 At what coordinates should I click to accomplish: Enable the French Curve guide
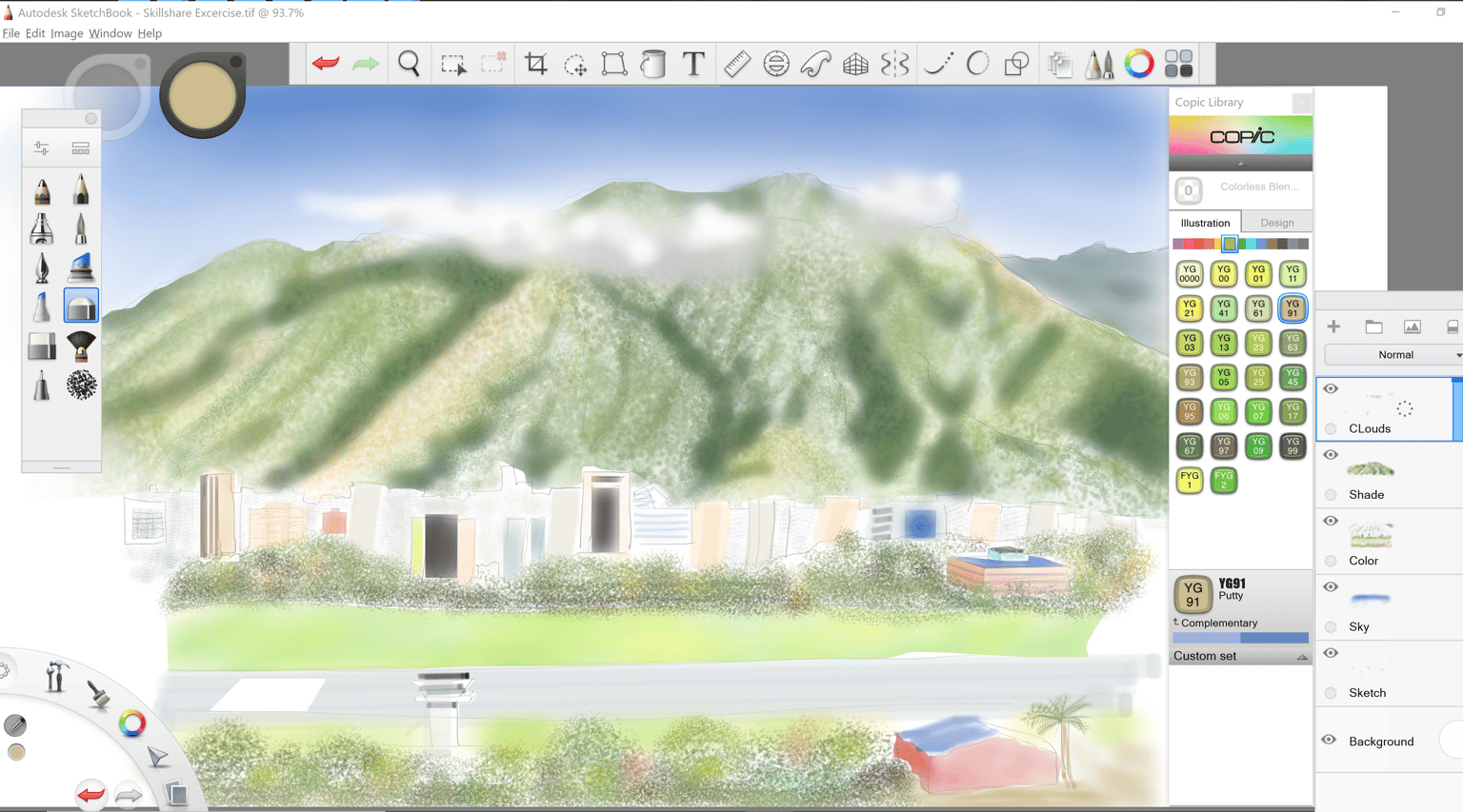click(815, 64)
